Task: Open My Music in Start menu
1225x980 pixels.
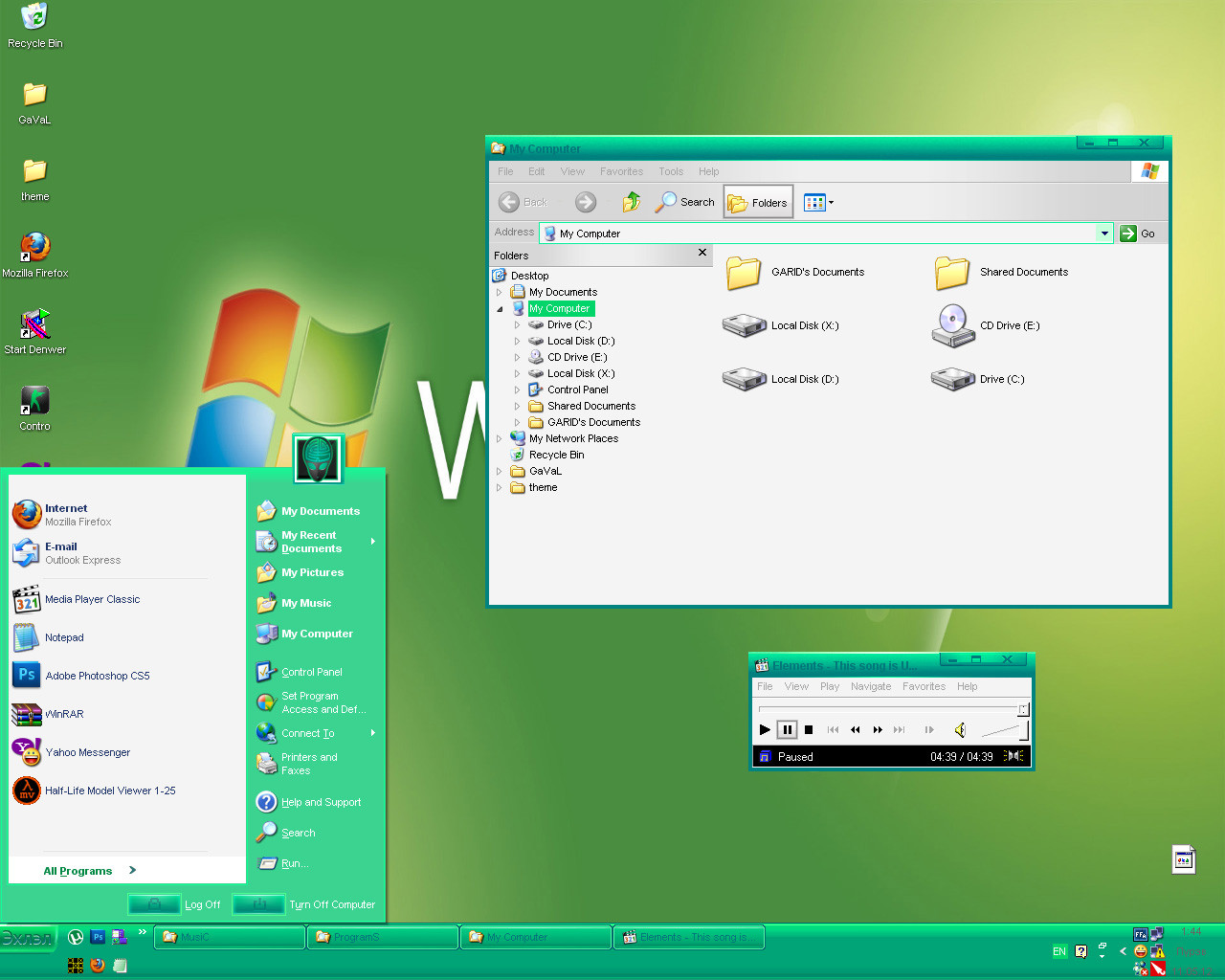Action: pos(294,603)
